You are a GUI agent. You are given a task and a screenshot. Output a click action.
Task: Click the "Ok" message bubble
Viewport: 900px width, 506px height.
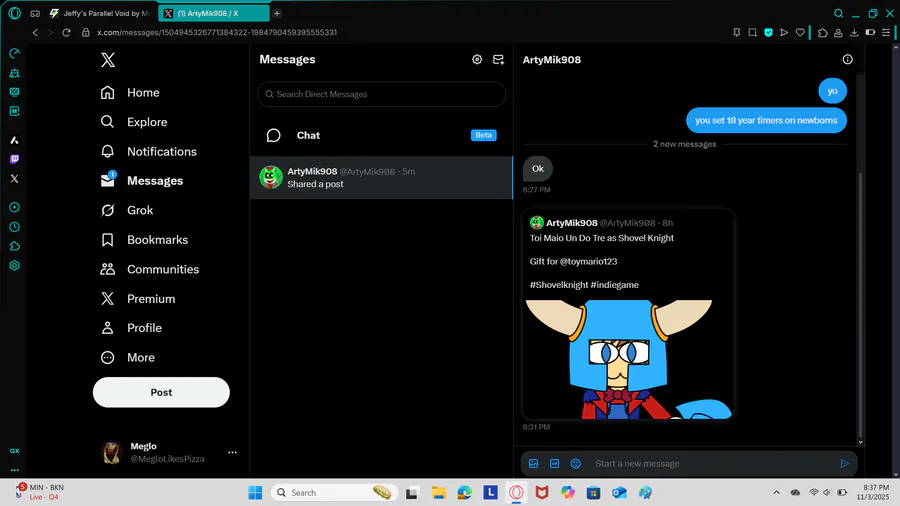(x=537, y=169)
